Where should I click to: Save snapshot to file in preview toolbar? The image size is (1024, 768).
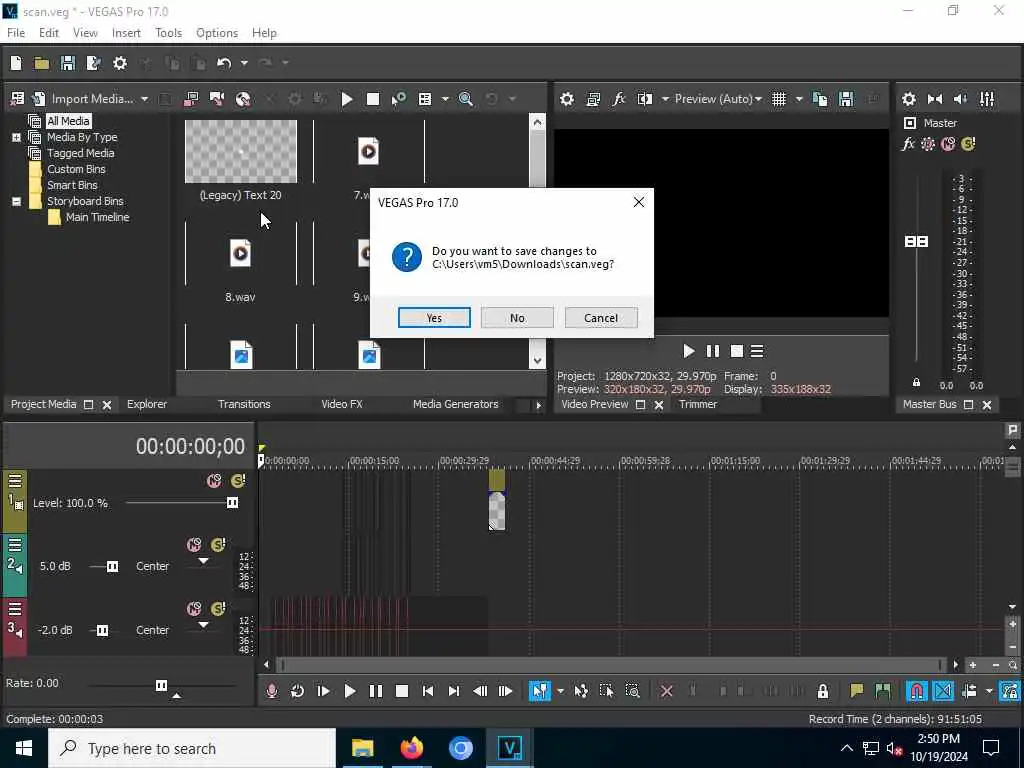click(846, 99)
